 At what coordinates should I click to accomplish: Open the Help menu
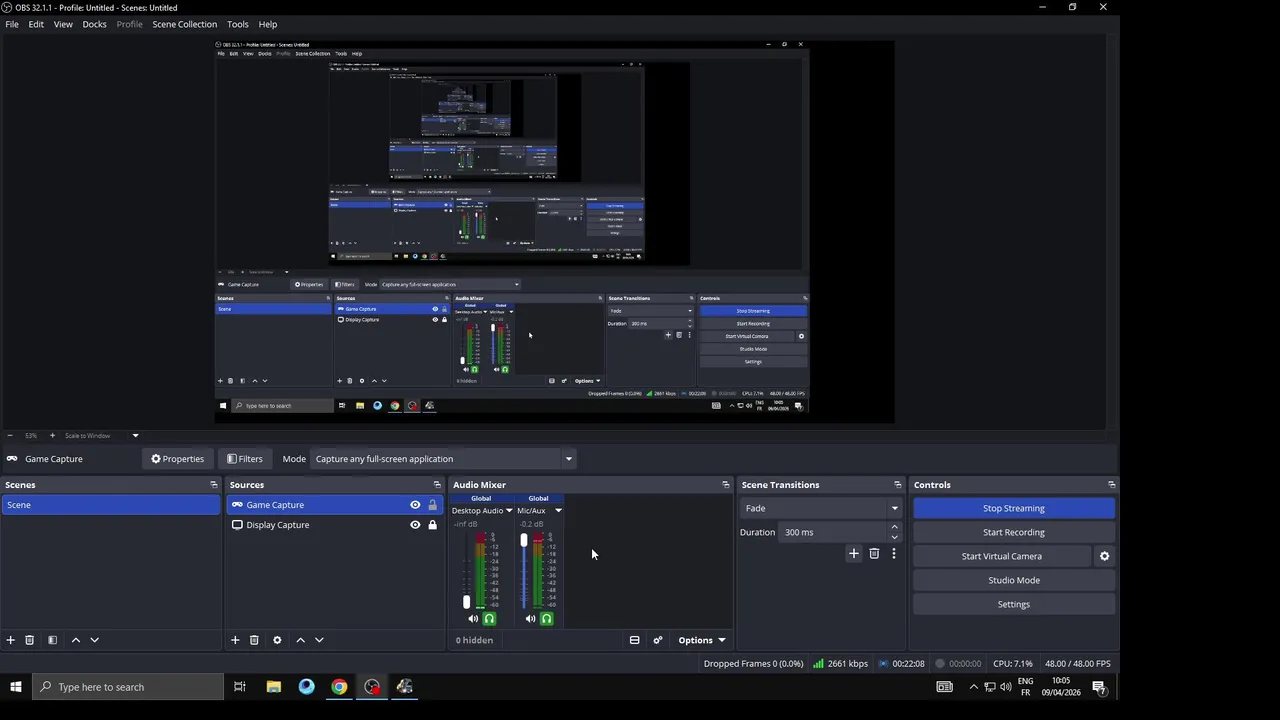tap(268, 24)
